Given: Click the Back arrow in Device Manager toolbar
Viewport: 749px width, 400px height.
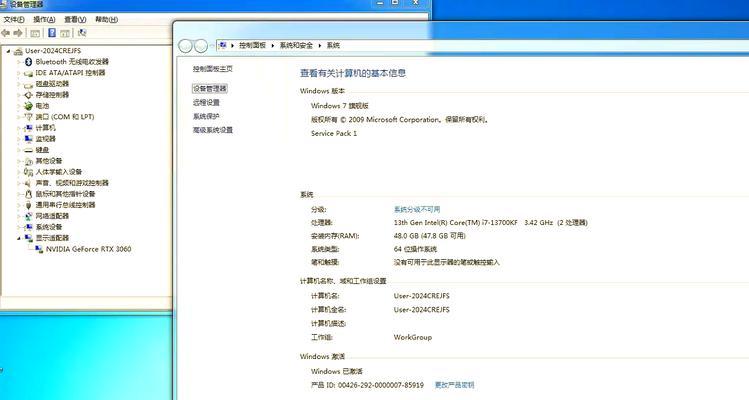Looking at the screenshot, I should click(x=6, y=33).
